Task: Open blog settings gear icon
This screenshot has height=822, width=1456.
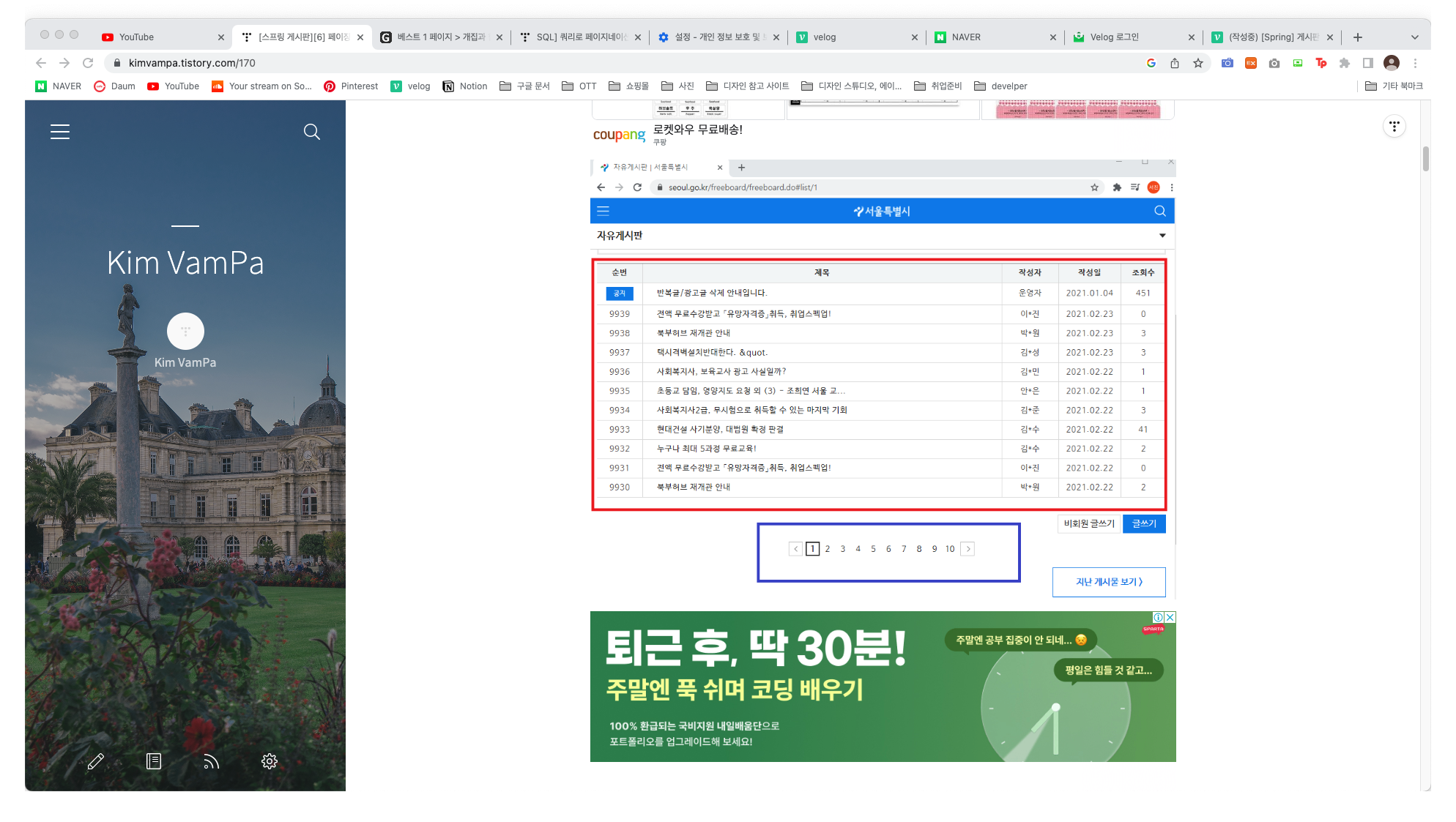Action: [x=270, y=761]
